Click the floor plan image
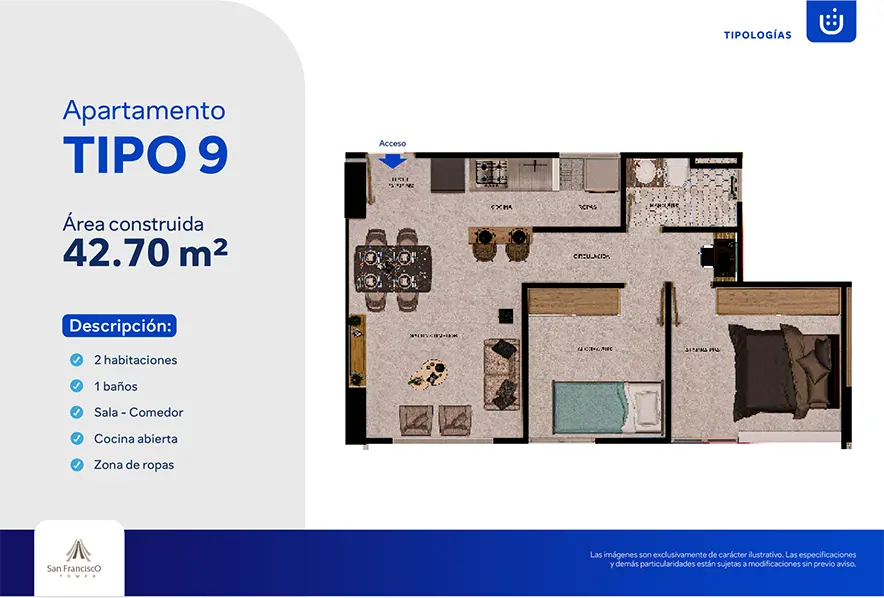 pyautogui.click(x=598, y=300)
